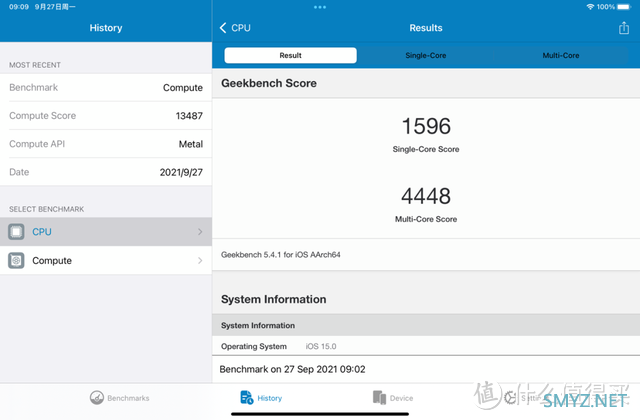The width and height of the screenshot is (640, 420).
Task: Open the Device icon in tab bar
Action: click(379, 398)
